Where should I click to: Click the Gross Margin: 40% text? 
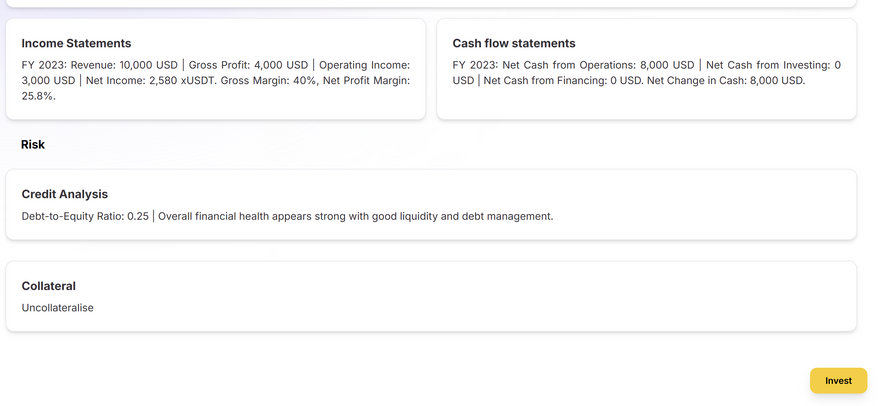tap(268, 80)
